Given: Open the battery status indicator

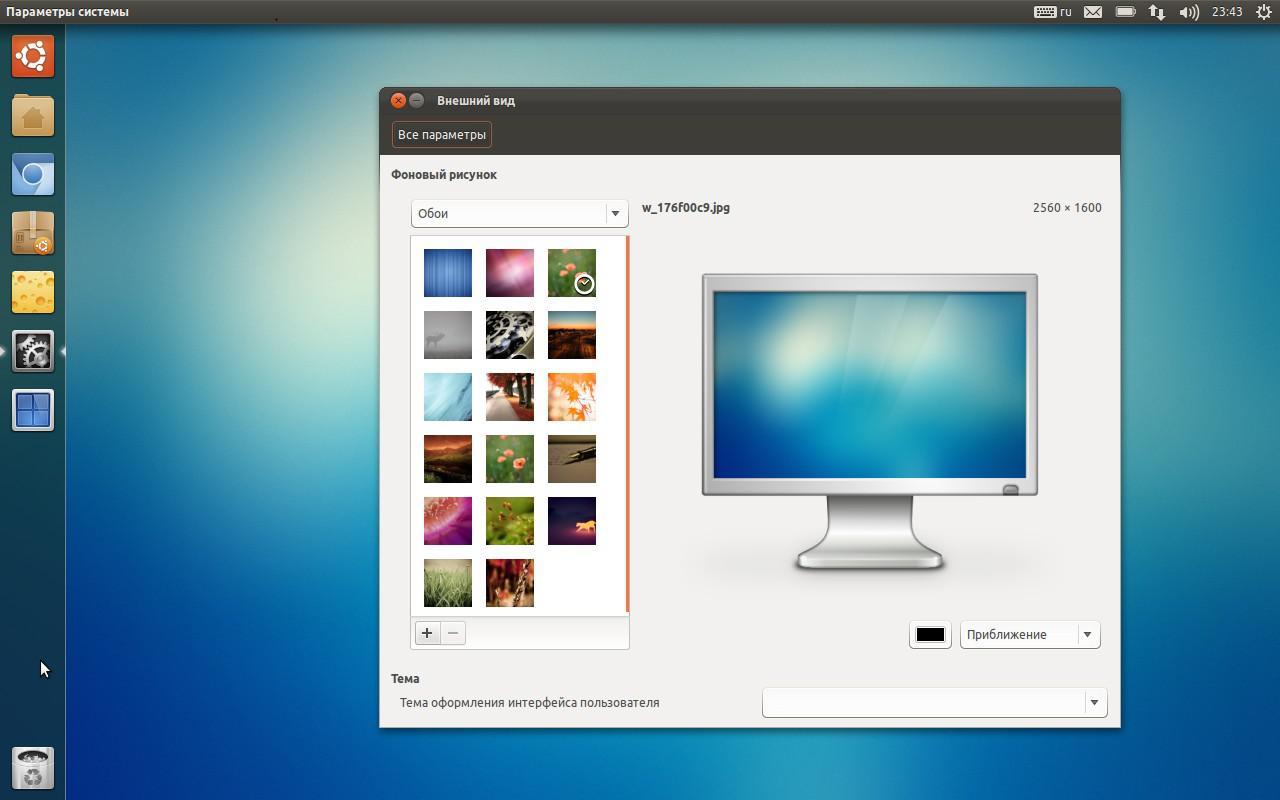Looking at the screenshot, I should click(1125, 12).
